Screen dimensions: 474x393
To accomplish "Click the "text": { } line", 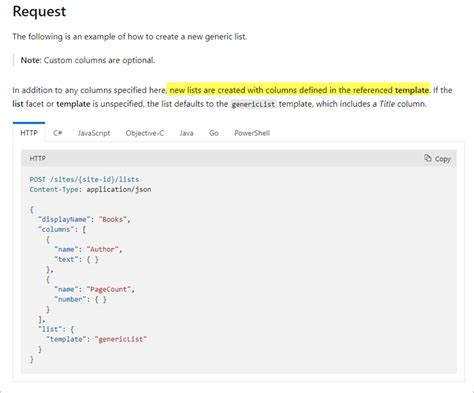I will 76,259.
